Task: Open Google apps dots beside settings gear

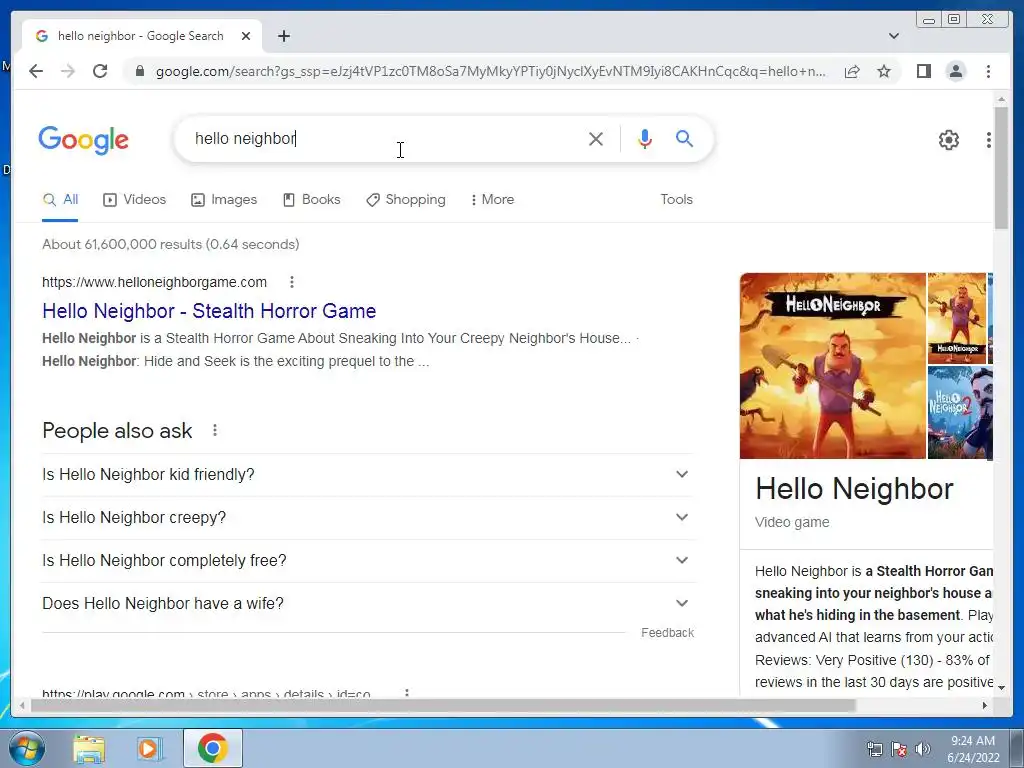Action: (988, 139)
